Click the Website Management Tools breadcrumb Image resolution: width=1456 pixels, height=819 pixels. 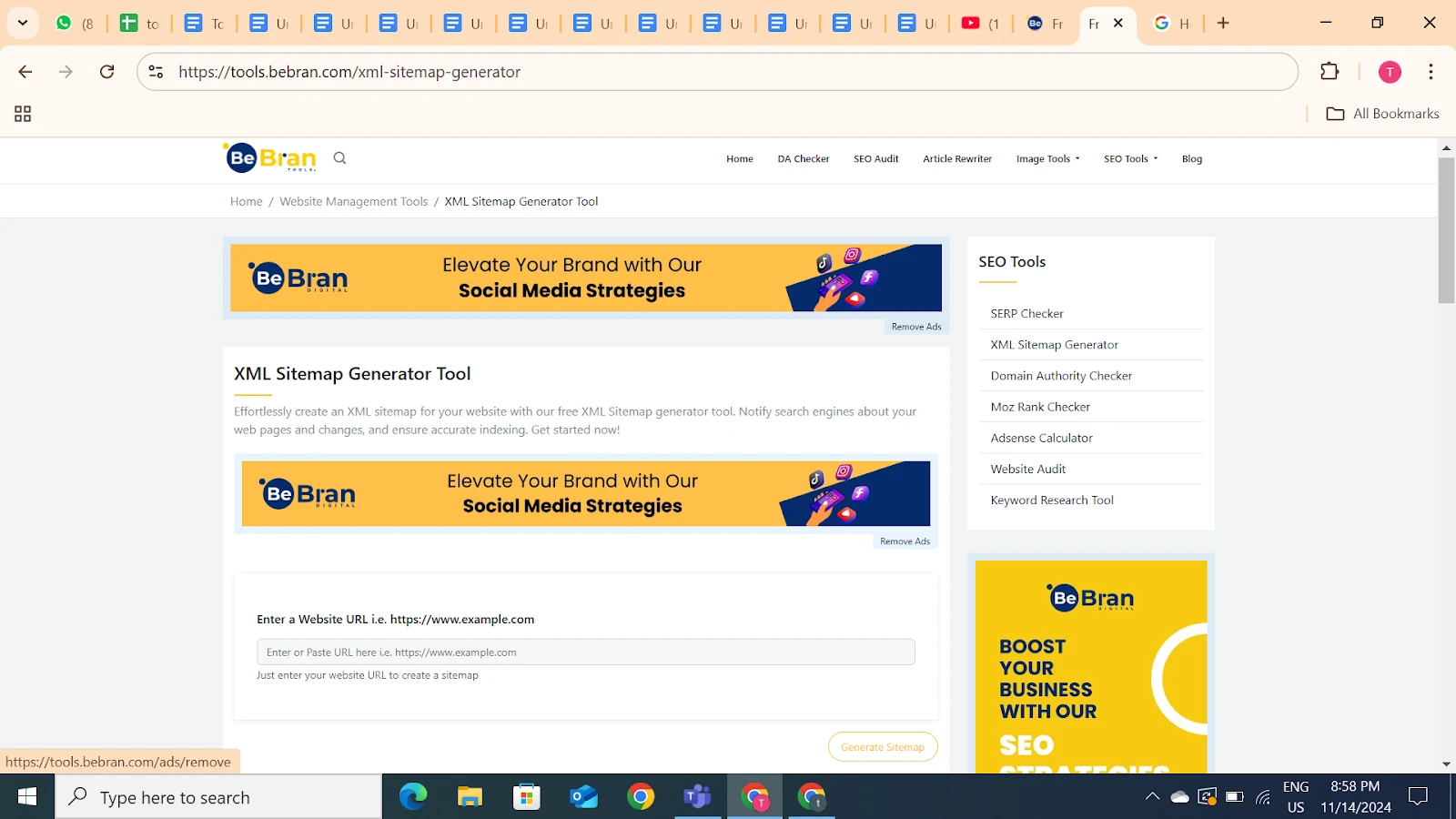click(354, 202)
